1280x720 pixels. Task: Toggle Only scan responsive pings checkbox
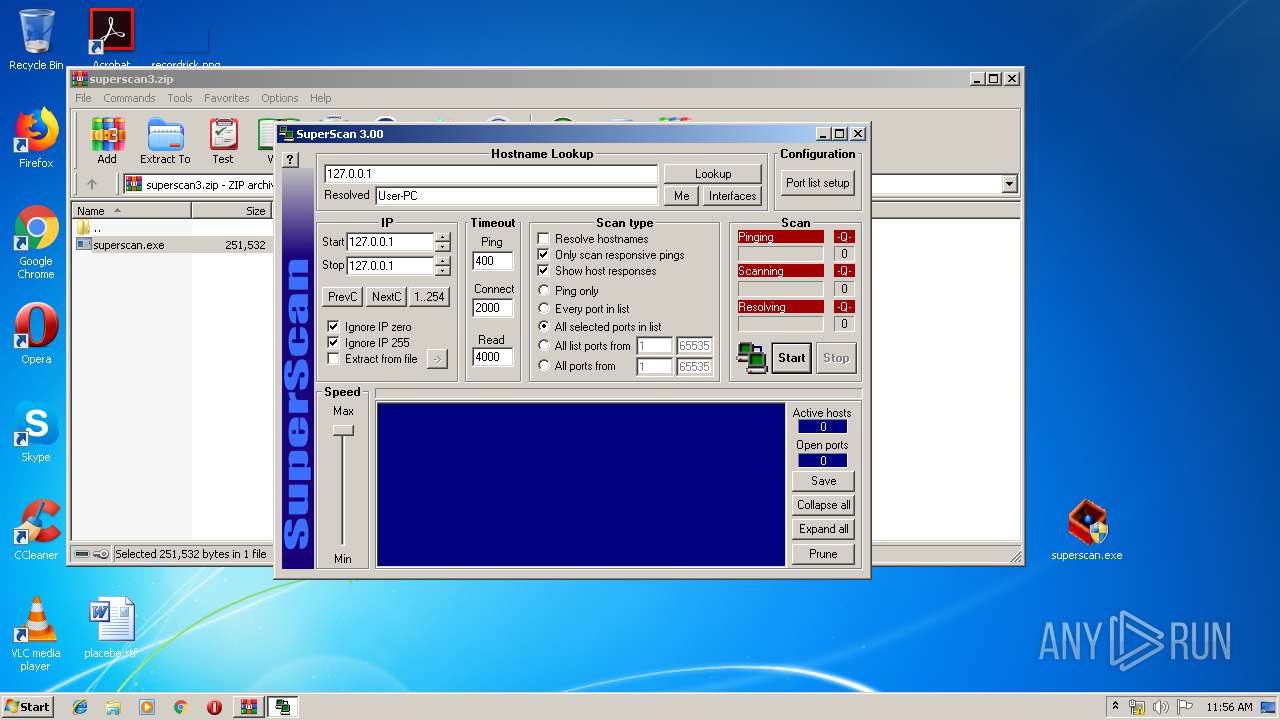pyautogui.click(x=544, y=255)
